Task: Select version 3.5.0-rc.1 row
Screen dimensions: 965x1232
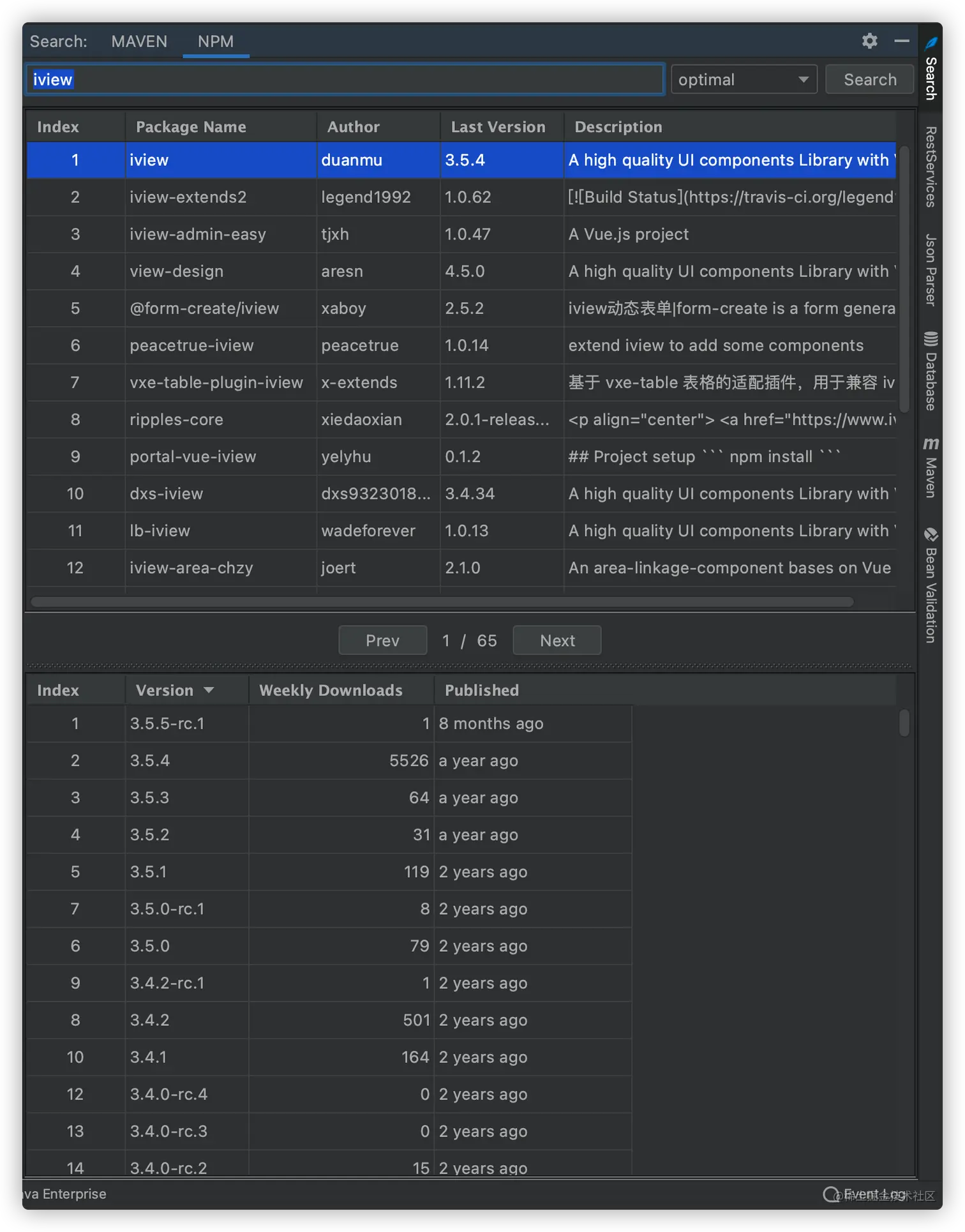Action: click(x=329, y=908)
